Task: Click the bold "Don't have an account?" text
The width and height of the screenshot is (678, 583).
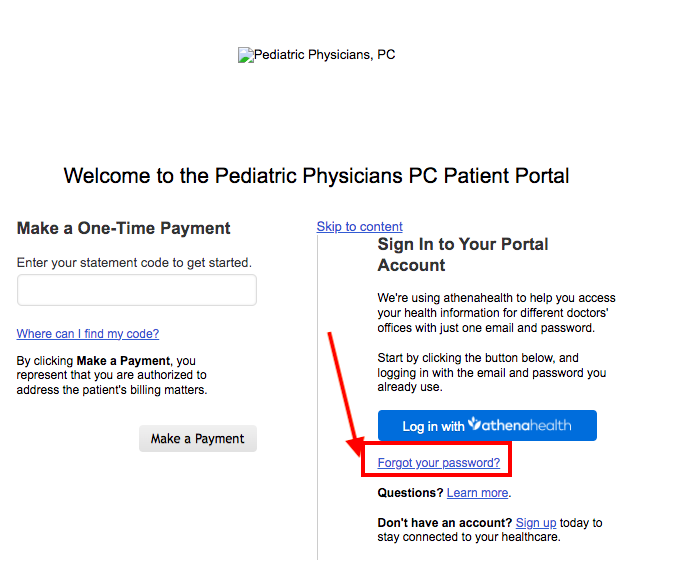Action: pos(445,523)
